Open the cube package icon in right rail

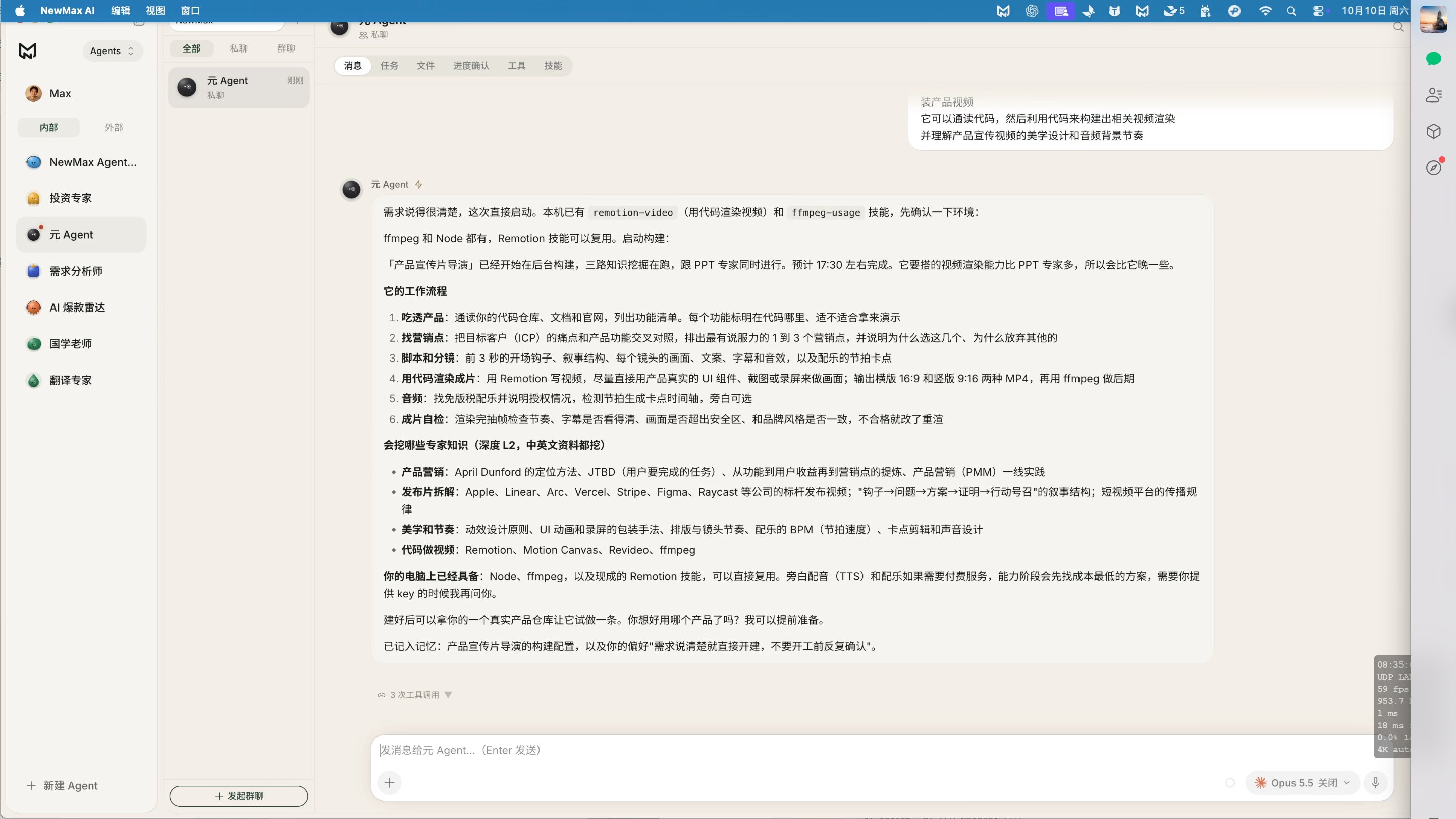click(x=1433, y=131)
